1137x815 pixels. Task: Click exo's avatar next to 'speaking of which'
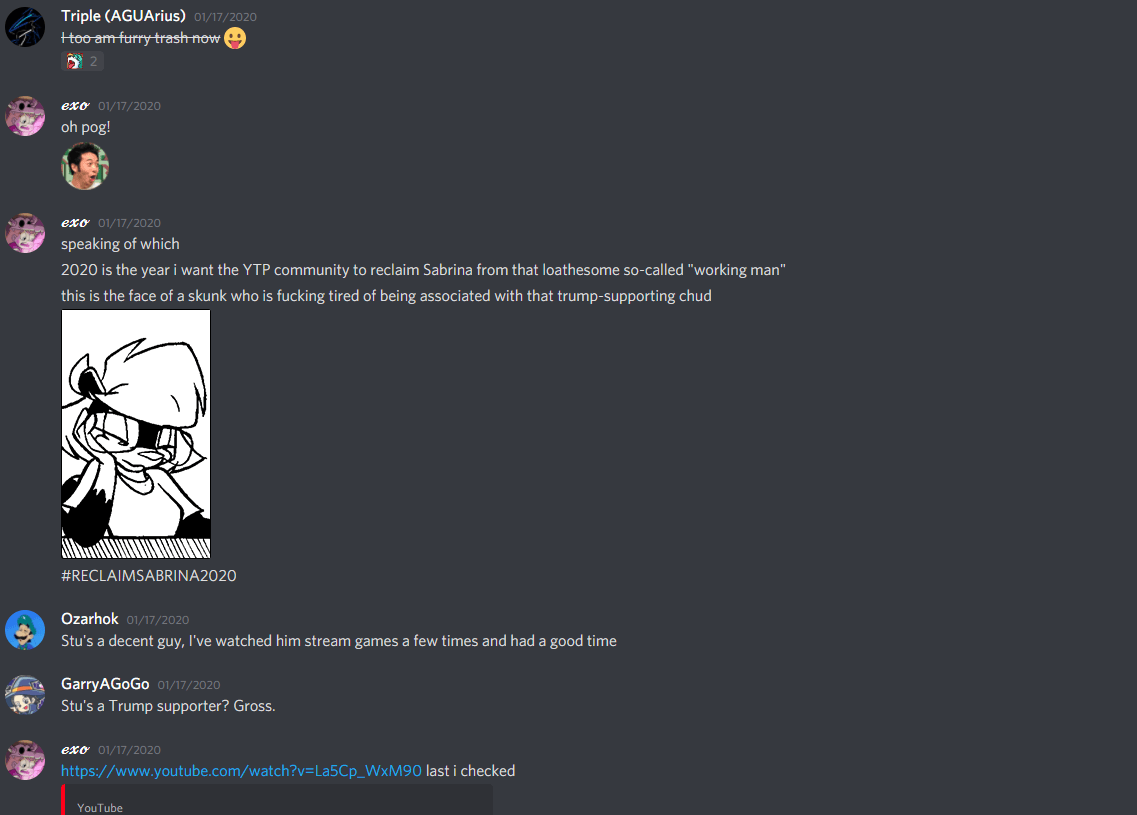tap(25, 233)
